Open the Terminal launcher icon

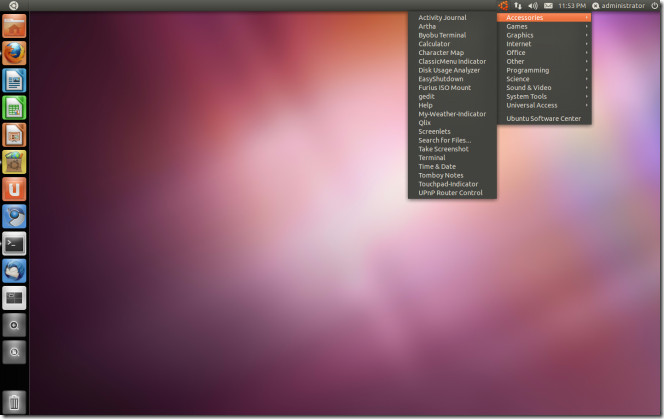click(x=14, y=244)
